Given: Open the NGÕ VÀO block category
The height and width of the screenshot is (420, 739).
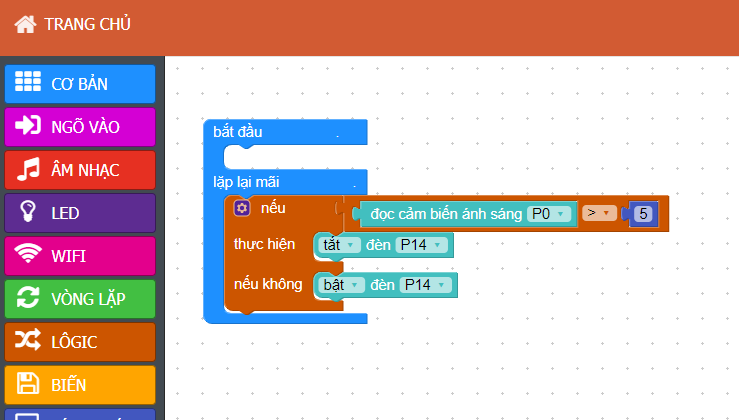Looking at the screenshot, I should (80, 127).
